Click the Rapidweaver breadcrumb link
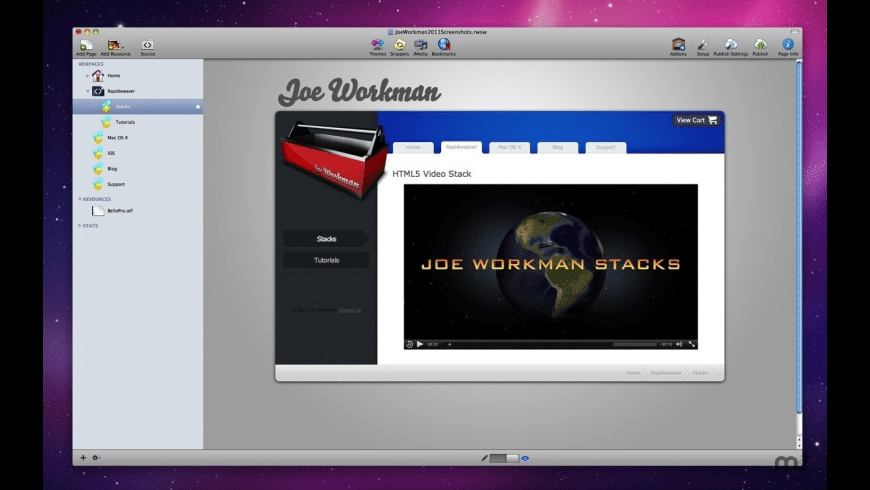The width and height of the screenshot is (870, 490). [666, 373]
